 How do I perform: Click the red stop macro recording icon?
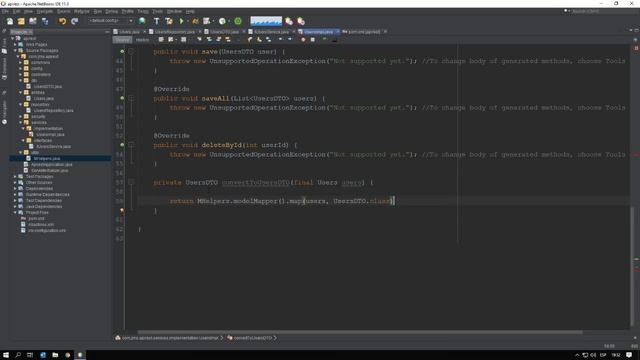pos(303,40)
